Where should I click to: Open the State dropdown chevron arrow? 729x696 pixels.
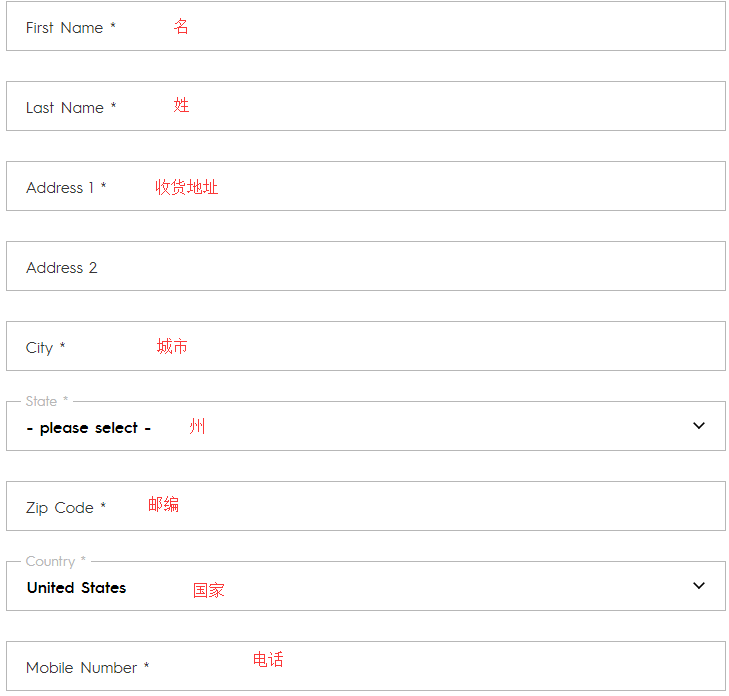(699, 426)
